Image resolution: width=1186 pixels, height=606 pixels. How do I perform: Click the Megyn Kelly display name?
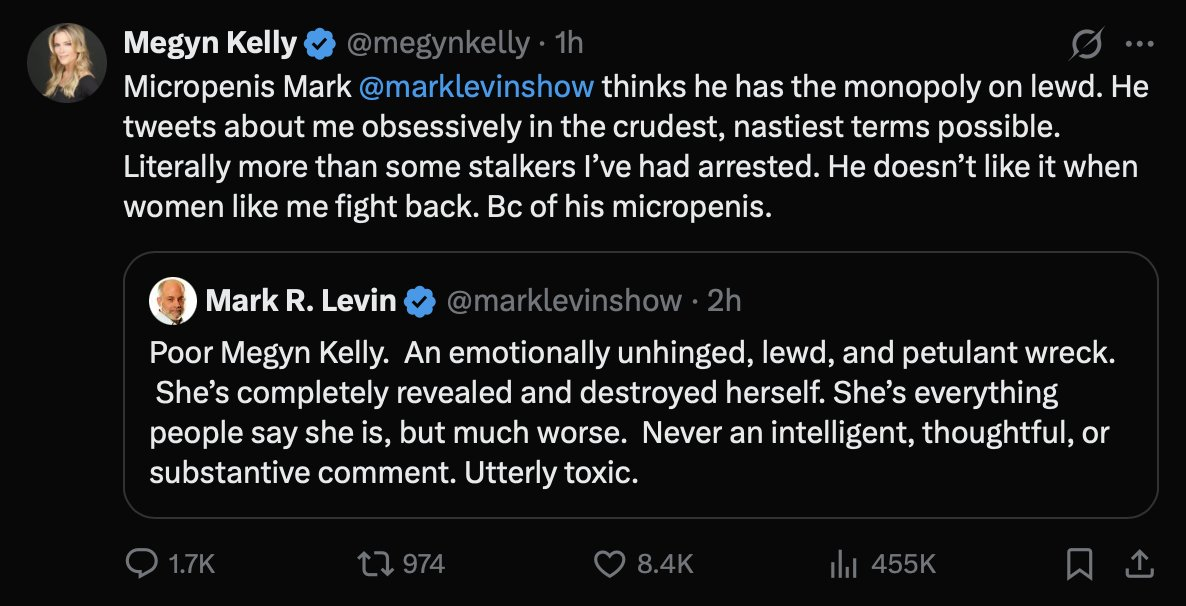[x=210, y=44]
